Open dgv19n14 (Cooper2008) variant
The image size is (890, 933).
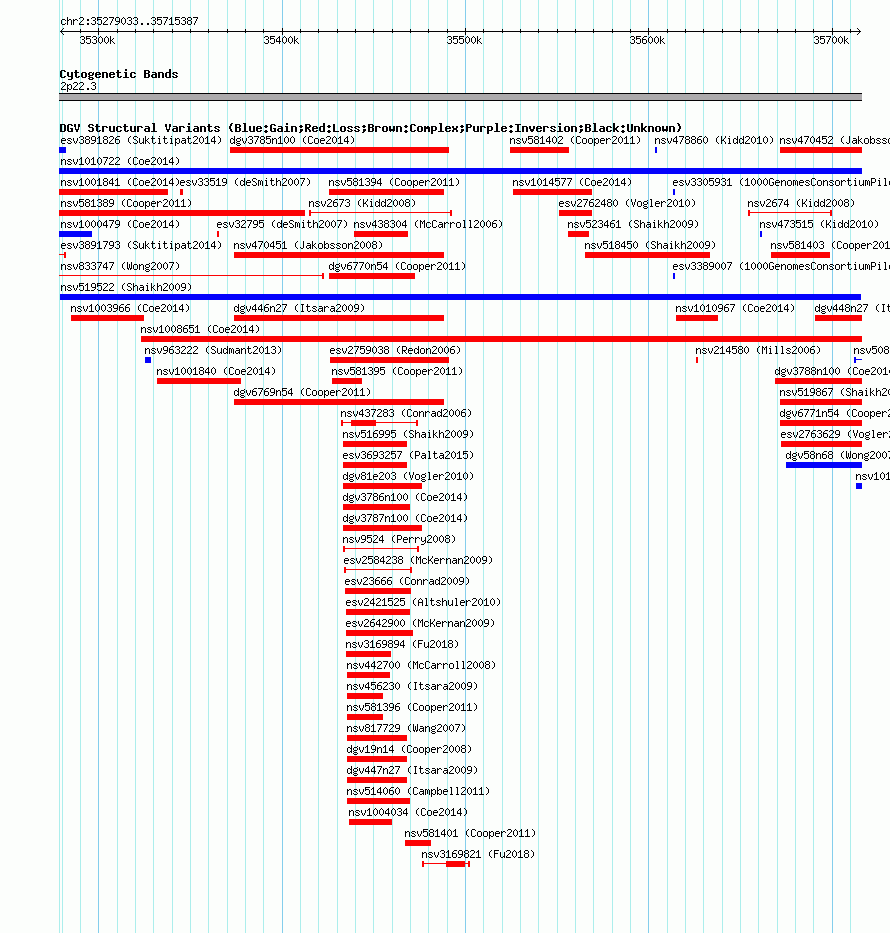point(409,749)
